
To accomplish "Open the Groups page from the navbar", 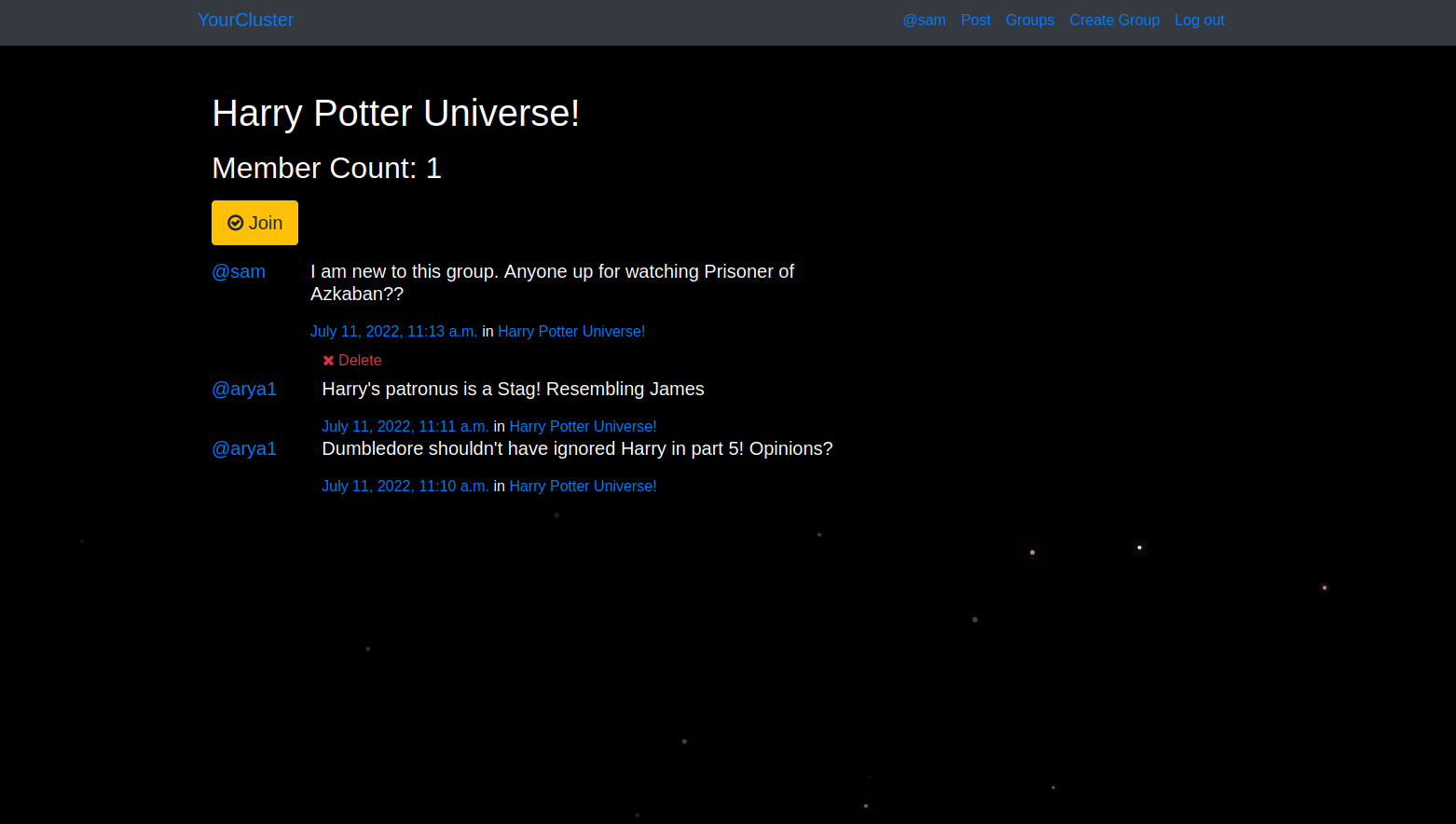I will 1030,20.
